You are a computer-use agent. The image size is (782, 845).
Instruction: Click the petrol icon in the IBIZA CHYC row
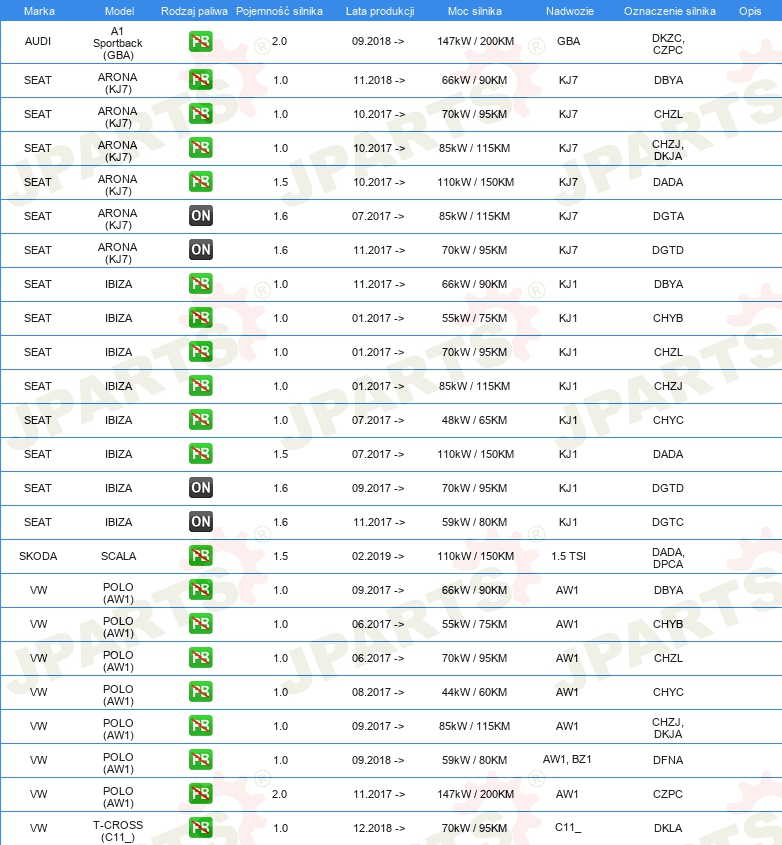pyautogui.click(x=200, y=419)
